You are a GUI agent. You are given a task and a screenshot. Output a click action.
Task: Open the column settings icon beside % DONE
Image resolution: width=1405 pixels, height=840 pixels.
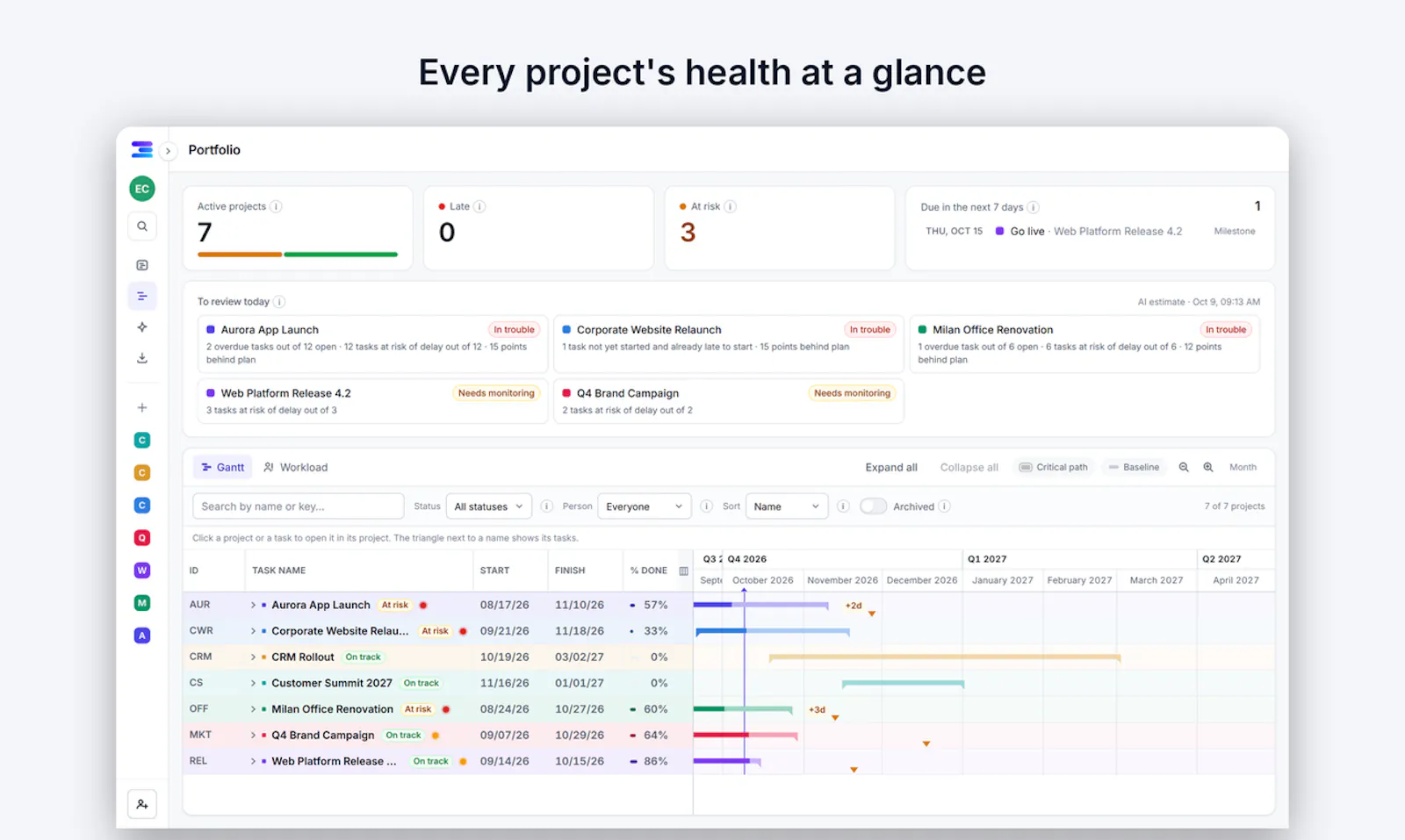683,571
